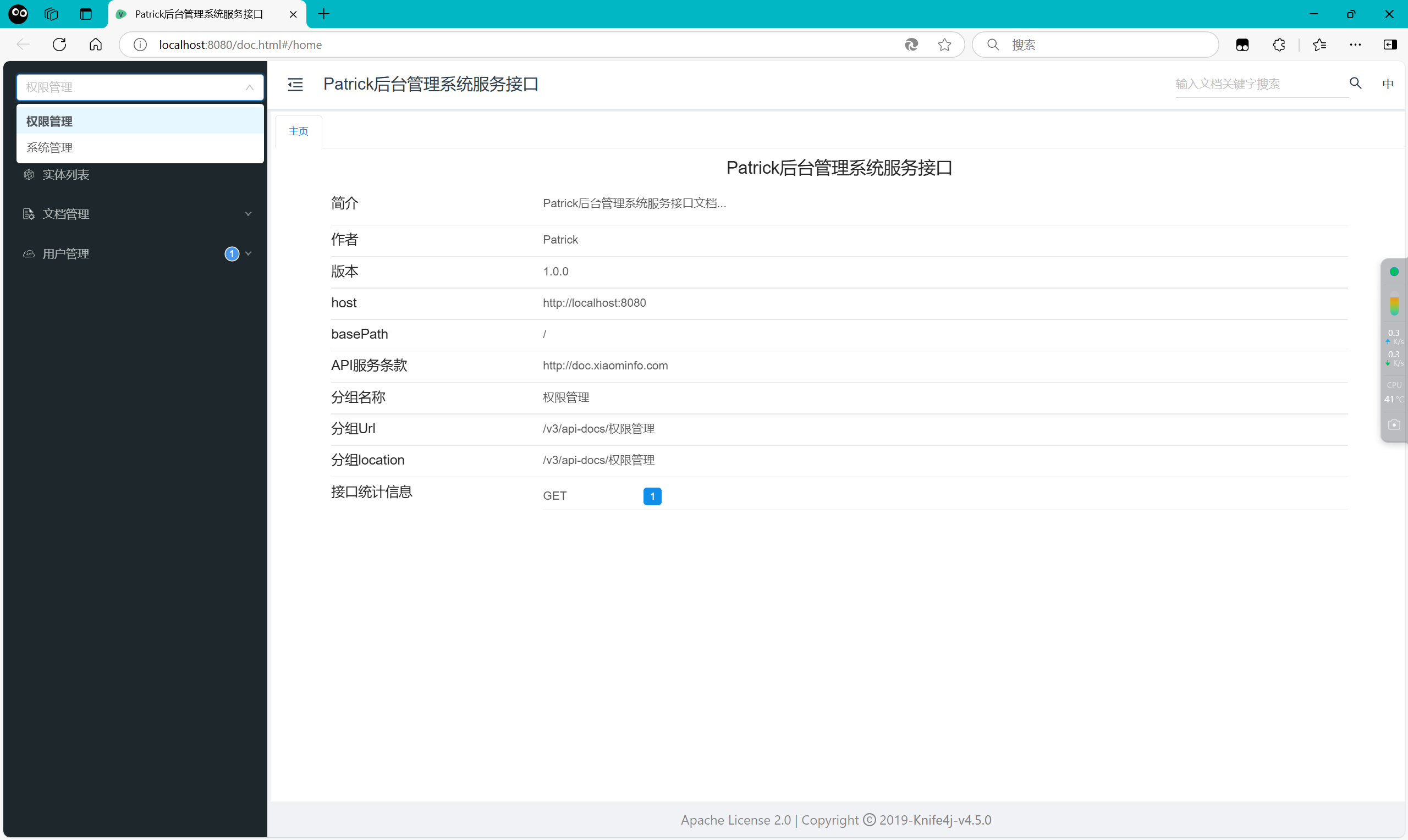Open the browser sidebar panel icon

1389,45
